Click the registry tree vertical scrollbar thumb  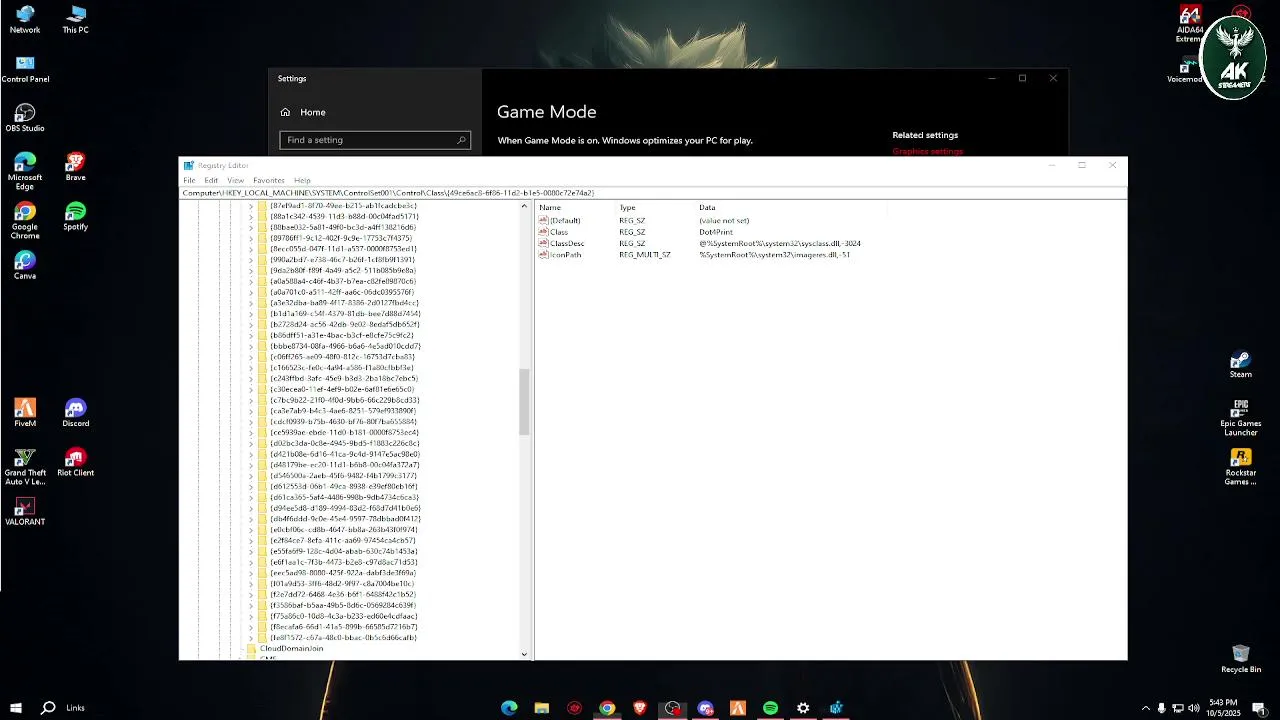pyautogui.click(x=524, y=402)
